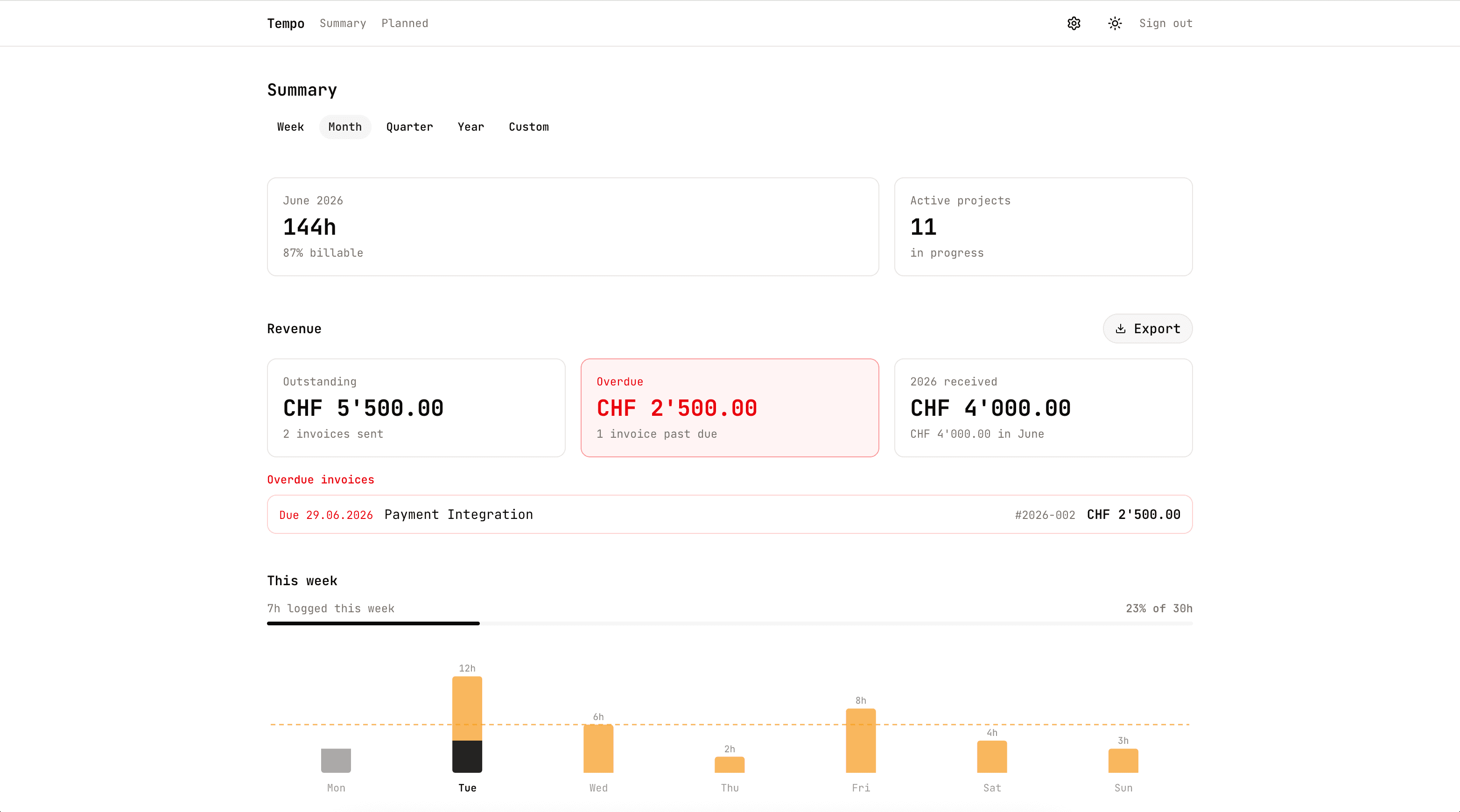Click the Thu day label
Image resolution: width=1460 pixels, height=812 pixels.
click(x=730, y=788)
